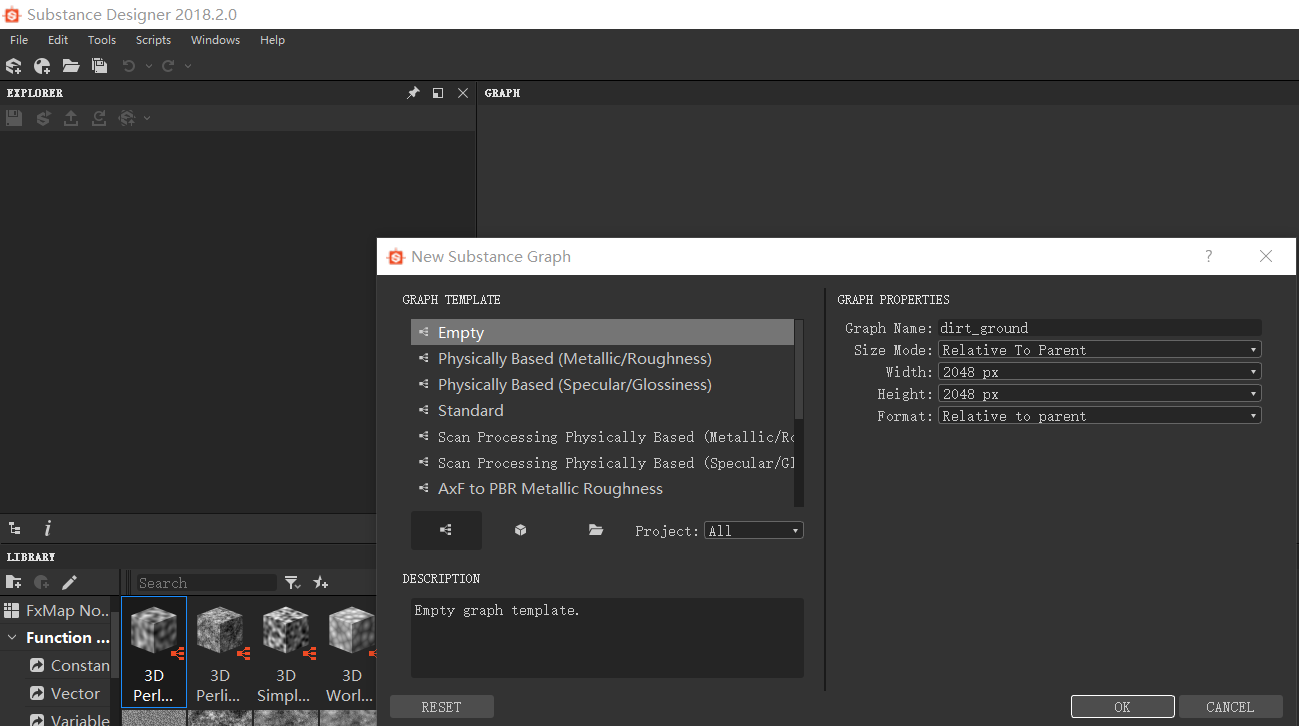Open the redo history dropdown arrow
Screen dimensions: 1299x726
click(188, 66)
